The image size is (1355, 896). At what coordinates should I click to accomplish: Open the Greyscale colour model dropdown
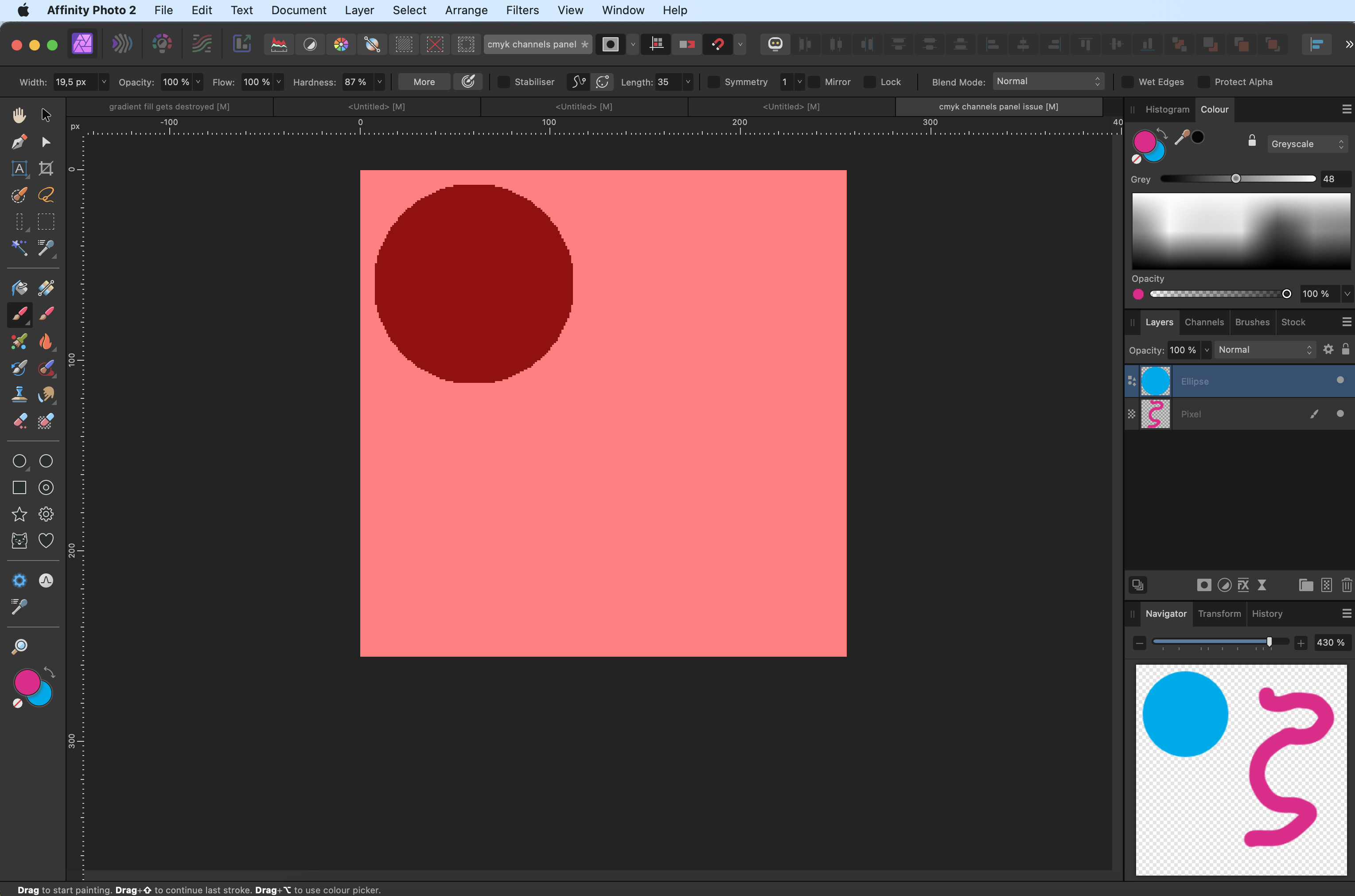click(1307, 144)
